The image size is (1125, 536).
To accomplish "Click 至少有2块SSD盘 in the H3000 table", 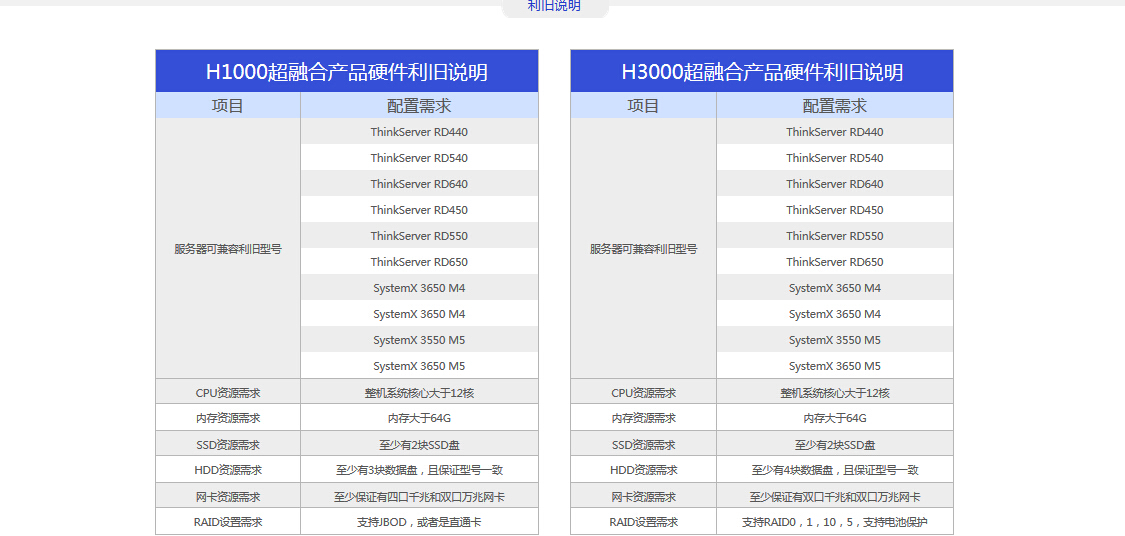I will (x=834, y=444).
